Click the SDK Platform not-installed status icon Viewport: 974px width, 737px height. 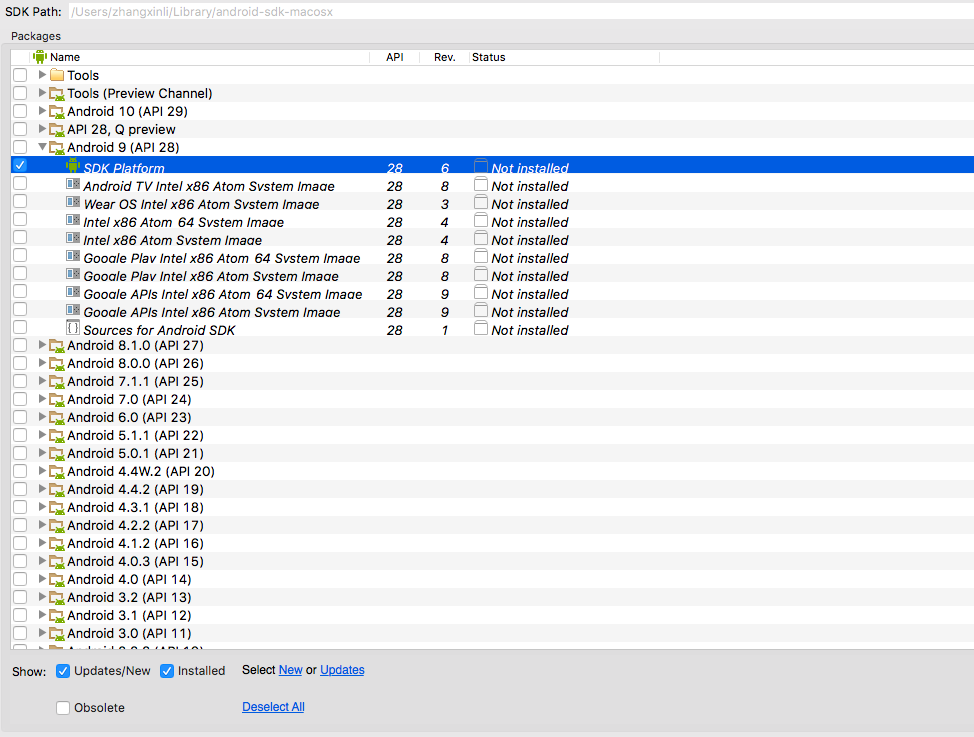[481, 166]
